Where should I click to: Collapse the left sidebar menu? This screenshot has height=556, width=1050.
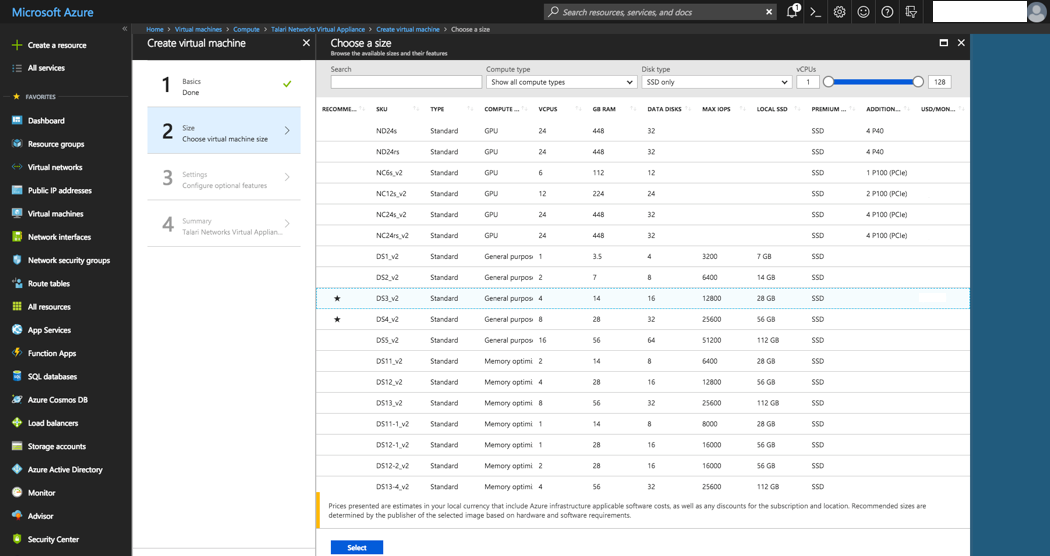[x=124, y=29]
